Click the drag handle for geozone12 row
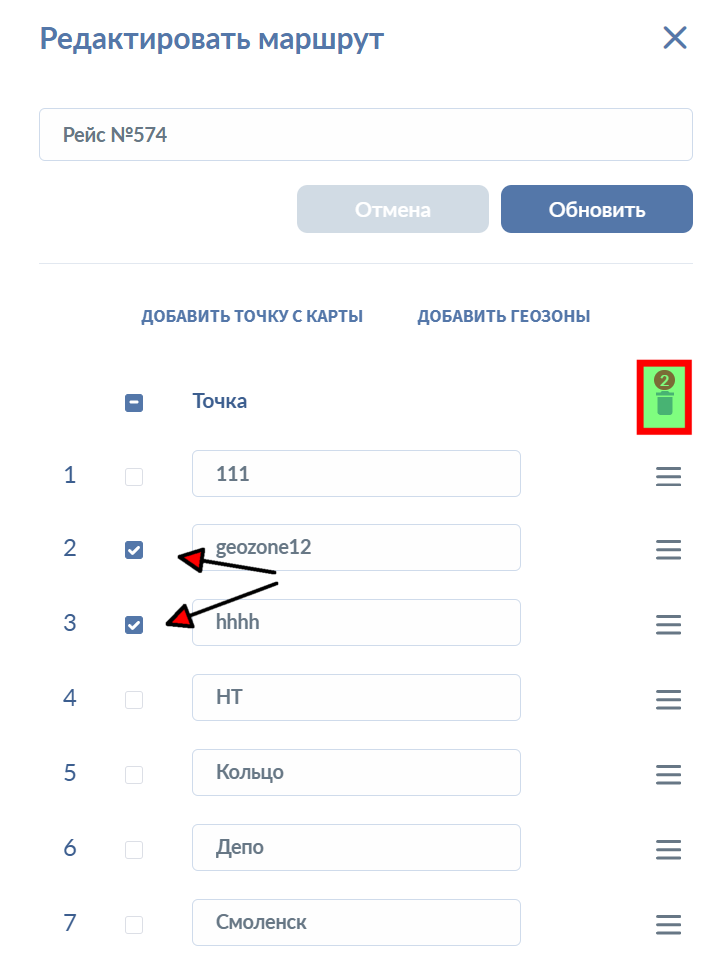 point(668,549)
